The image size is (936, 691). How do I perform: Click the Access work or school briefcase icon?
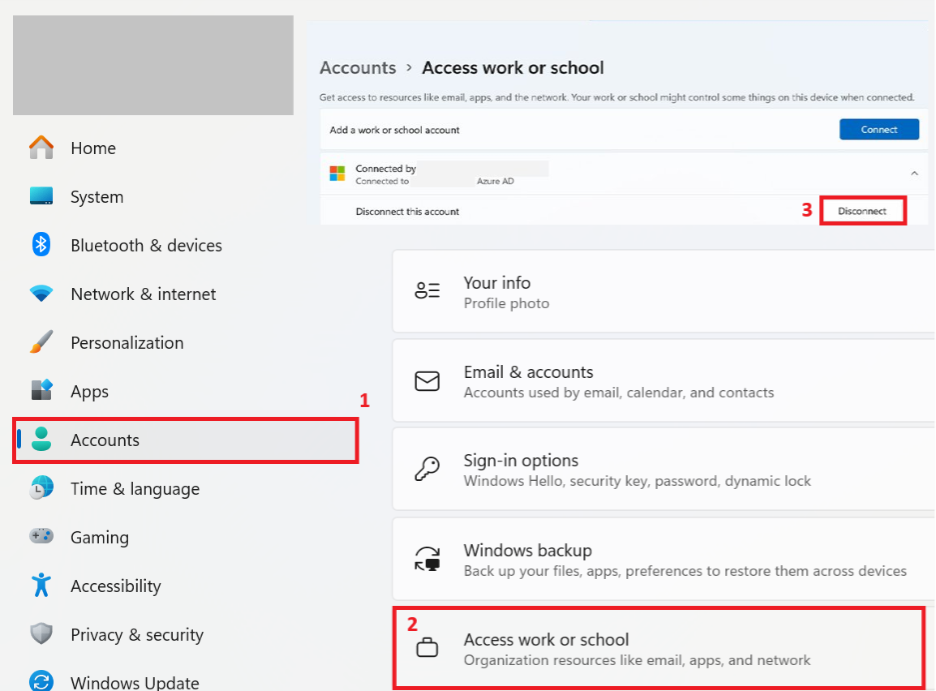click(x=427, y=648)
